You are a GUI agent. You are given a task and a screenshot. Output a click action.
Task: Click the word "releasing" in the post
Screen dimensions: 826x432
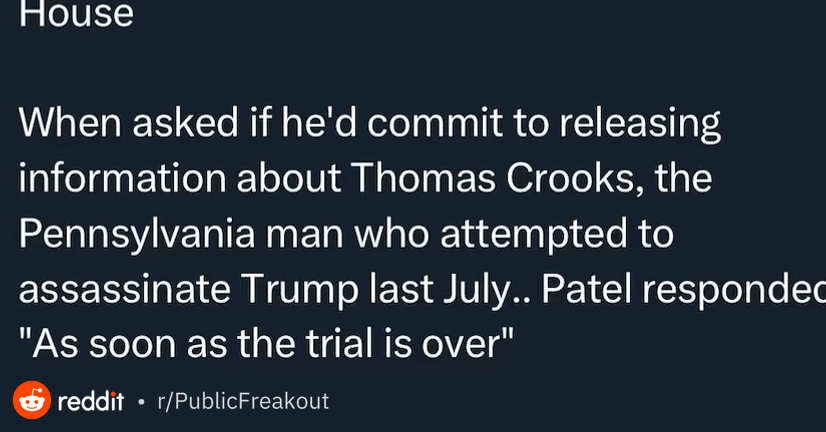(640, 123)
